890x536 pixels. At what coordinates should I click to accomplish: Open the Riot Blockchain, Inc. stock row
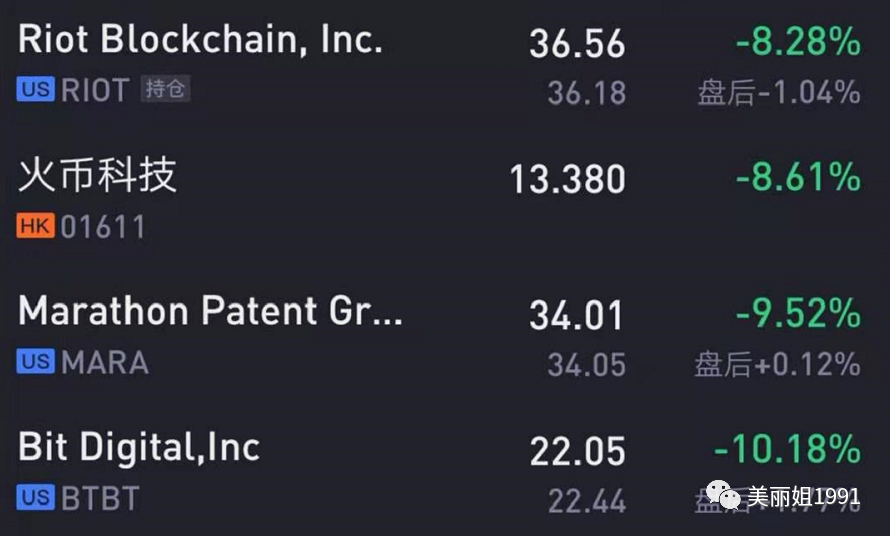[x=200, y=40]
